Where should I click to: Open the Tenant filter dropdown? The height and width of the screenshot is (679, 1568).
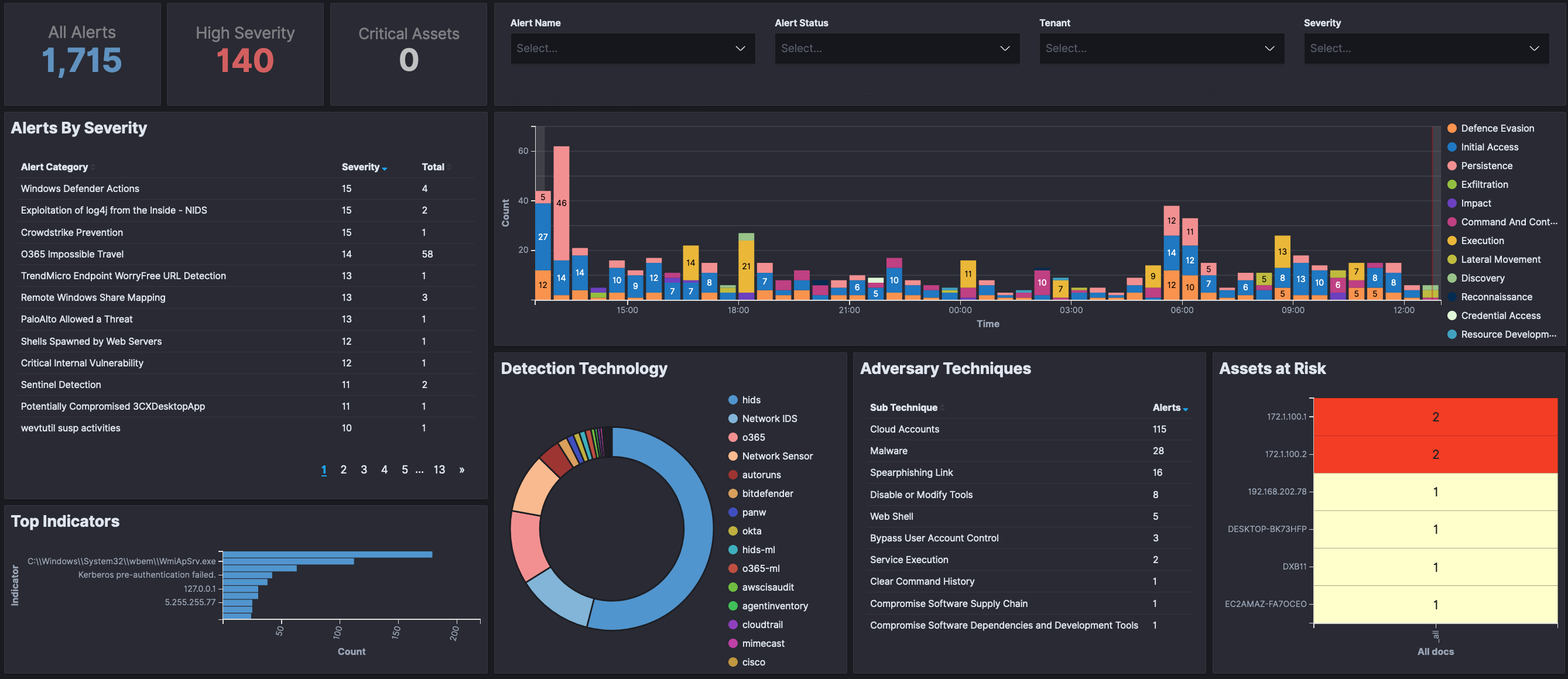(x=1161, y=49)
